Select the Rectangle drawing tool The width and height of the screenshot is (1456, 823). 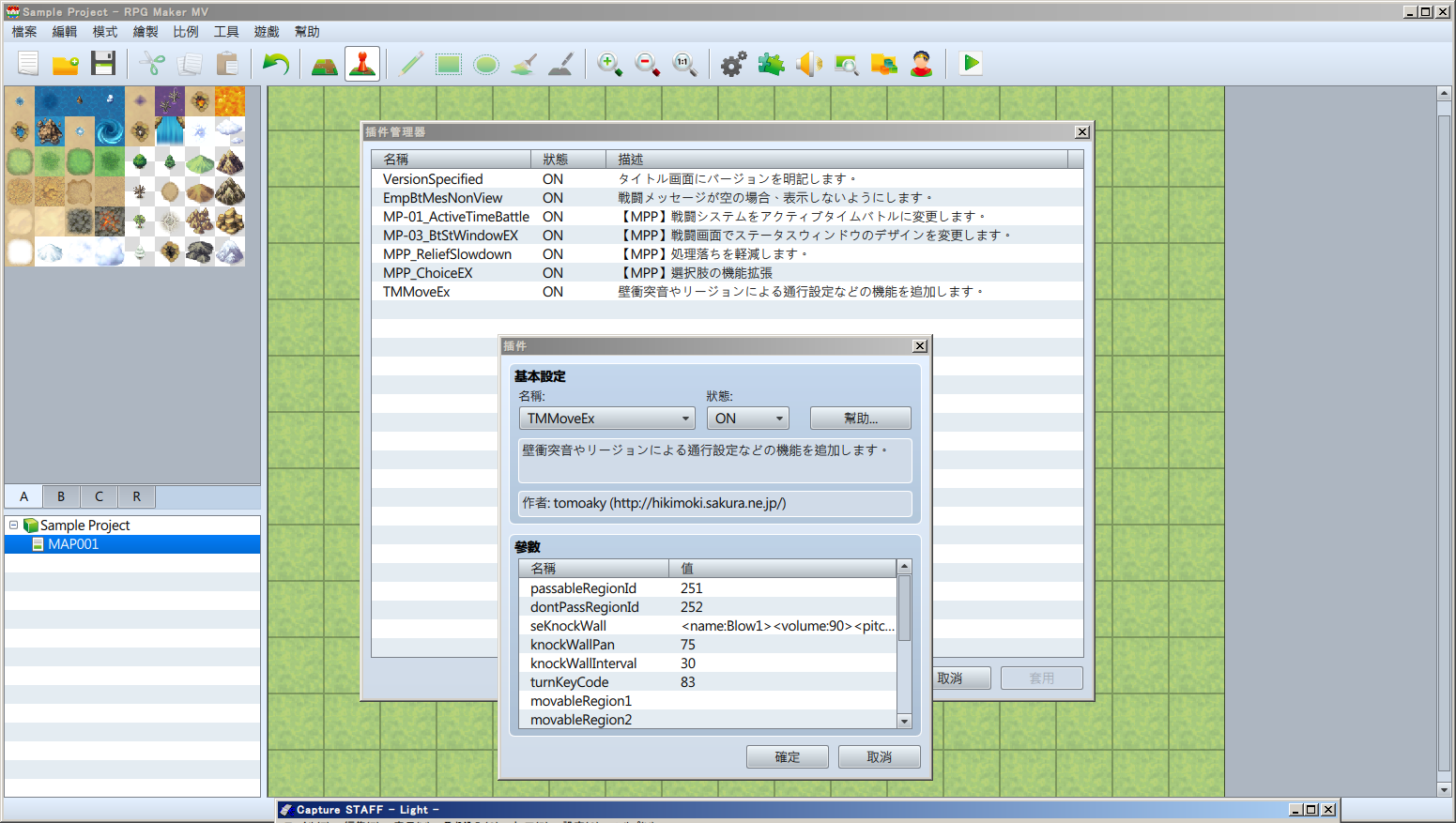pos(449,64)
